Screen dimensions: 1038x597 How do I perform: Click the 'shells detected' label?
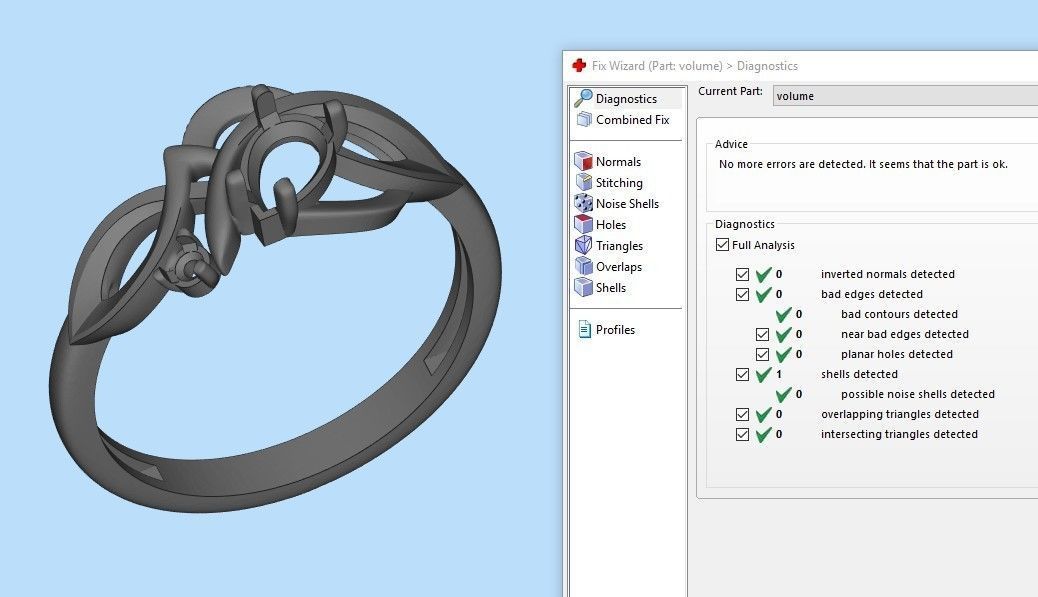click(x=859, y=374)
